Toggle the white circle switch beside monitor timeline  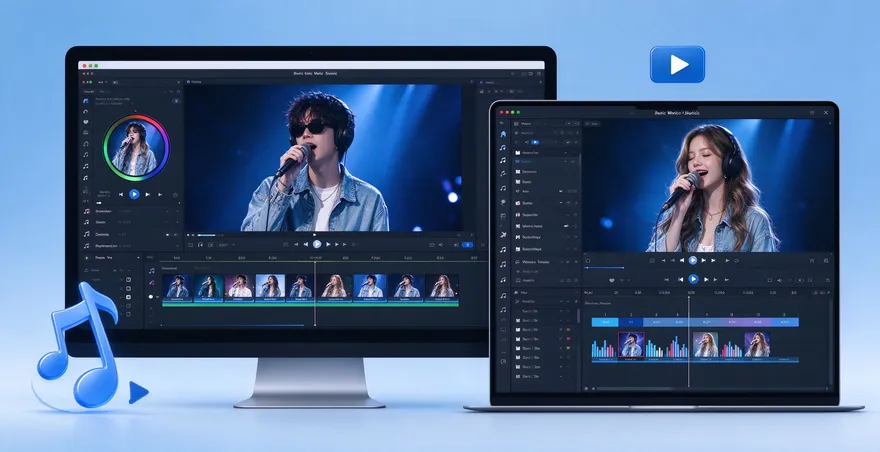click(152, 296)
